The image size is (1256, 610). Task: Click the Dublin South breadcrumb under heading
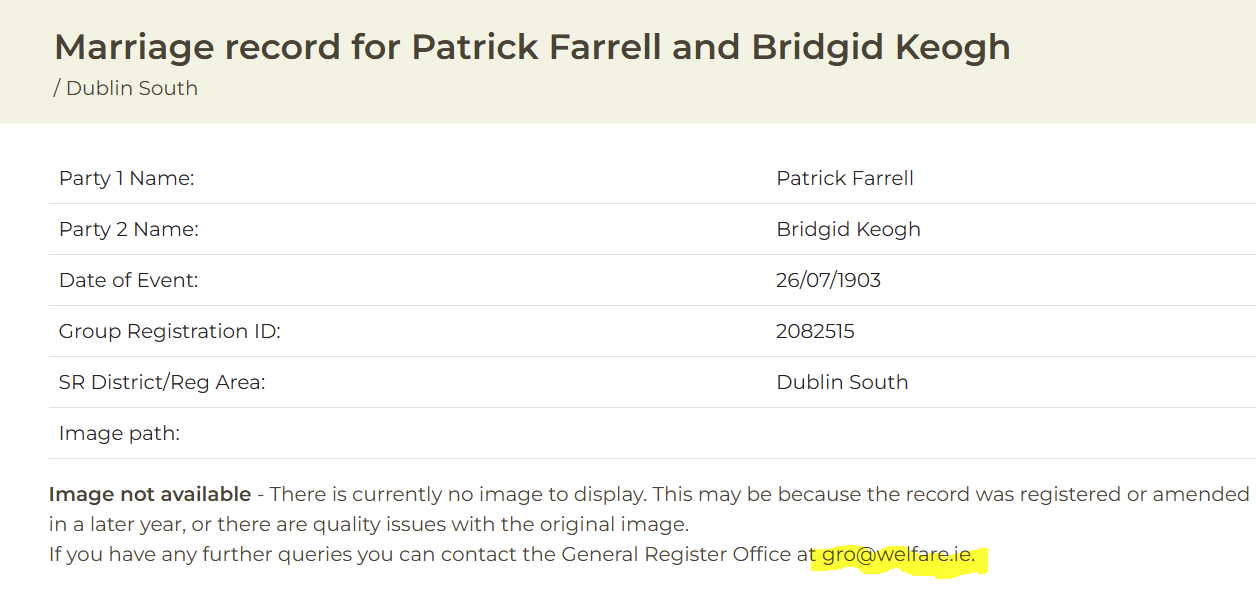tap(131, 88)
